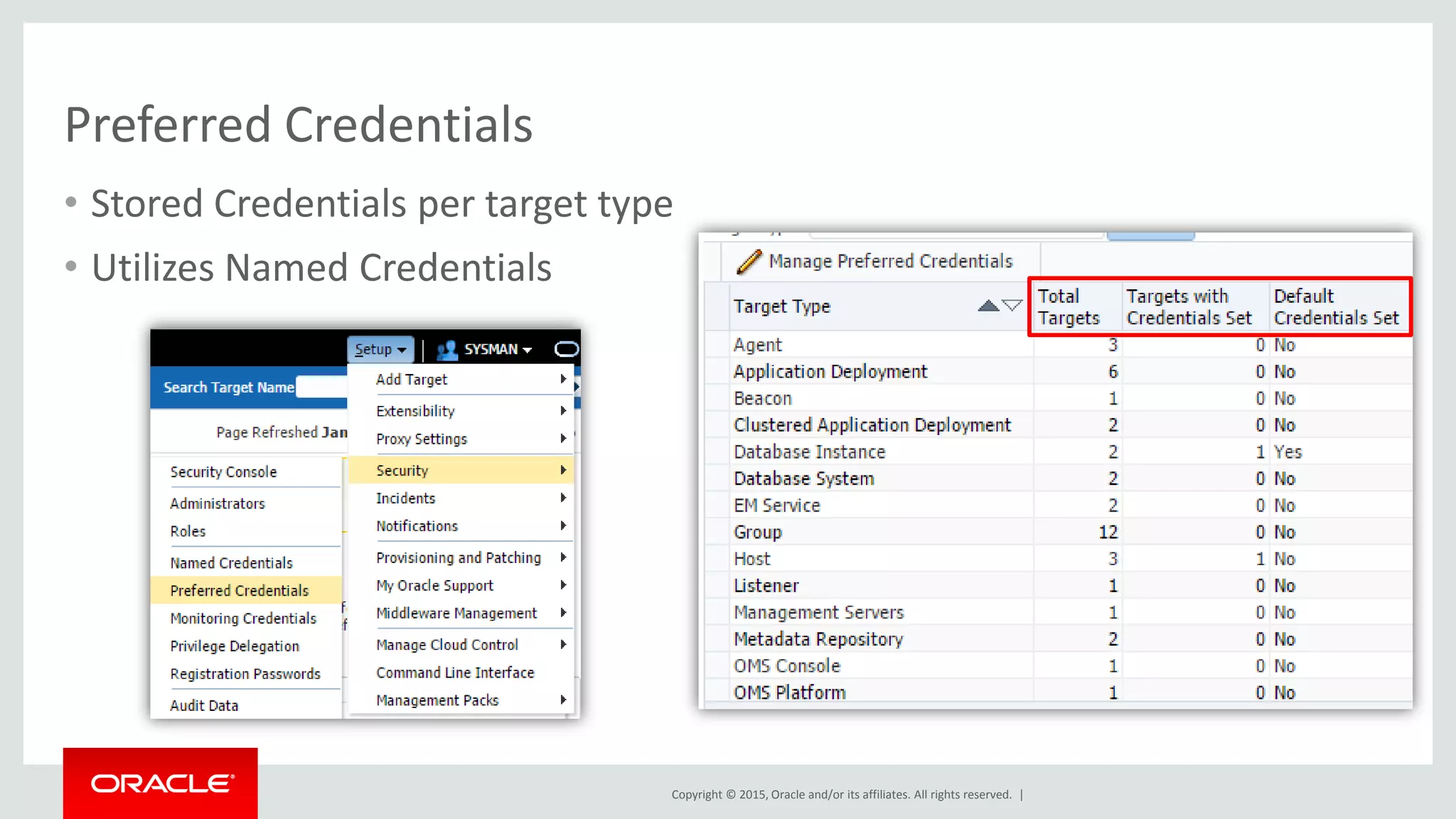Select the Agent row

1059,345
